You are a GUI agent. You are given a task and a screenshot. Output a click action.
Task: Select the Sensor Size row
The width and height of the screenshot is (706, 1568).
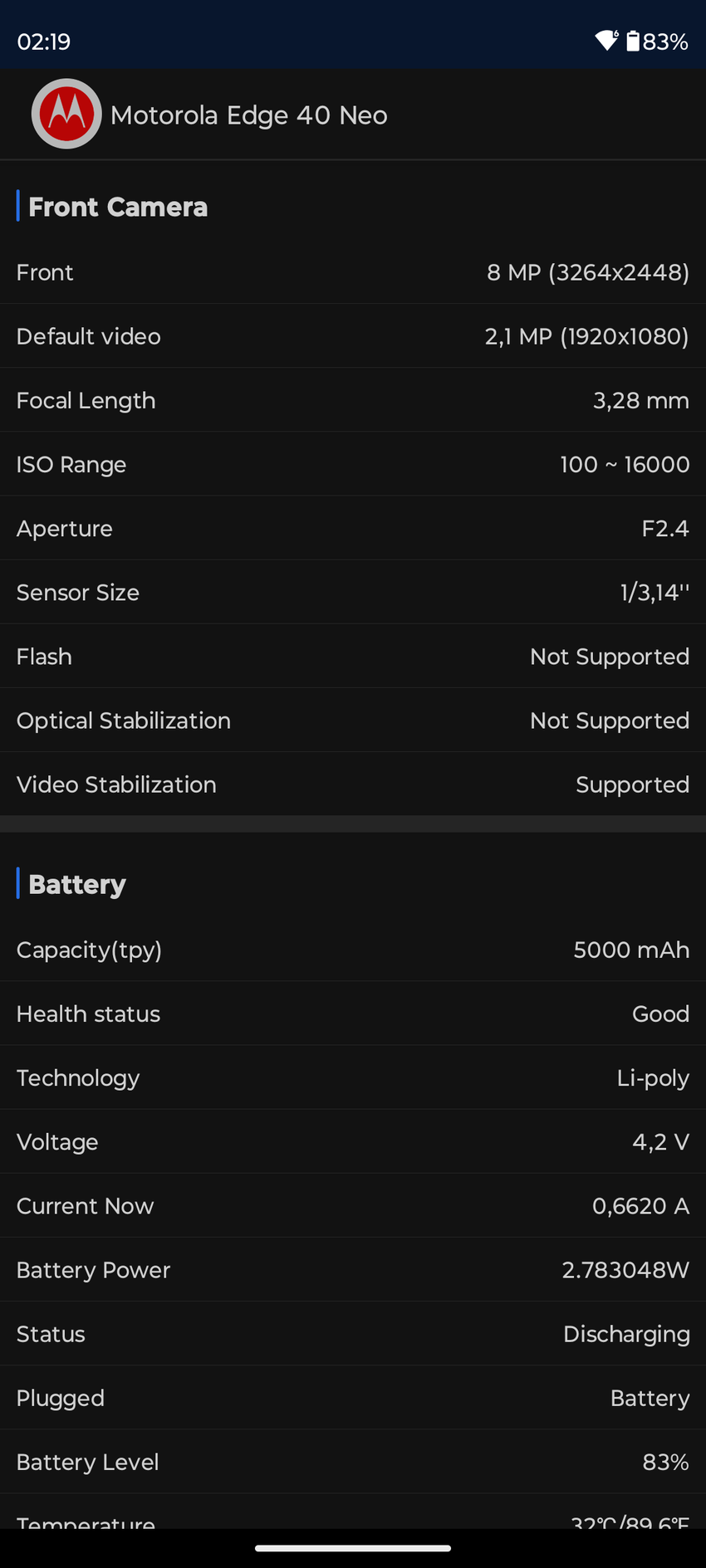click(353, 592)
